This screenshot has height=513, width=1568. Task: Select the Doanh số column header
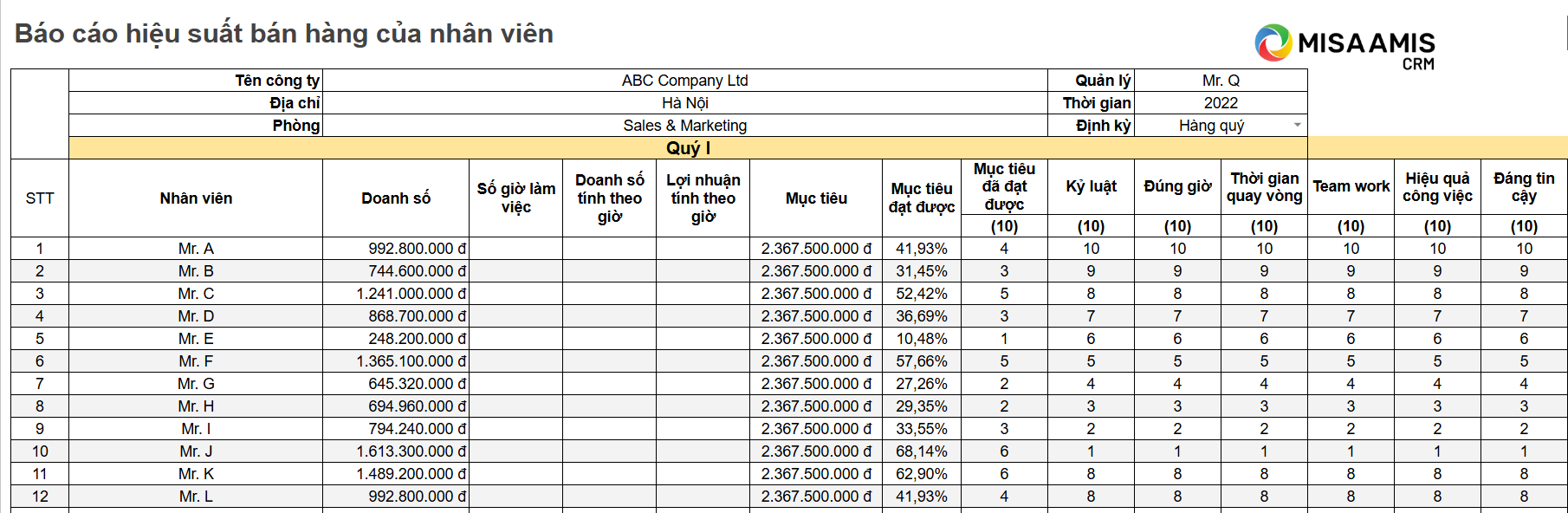click(x=396, y=198)
